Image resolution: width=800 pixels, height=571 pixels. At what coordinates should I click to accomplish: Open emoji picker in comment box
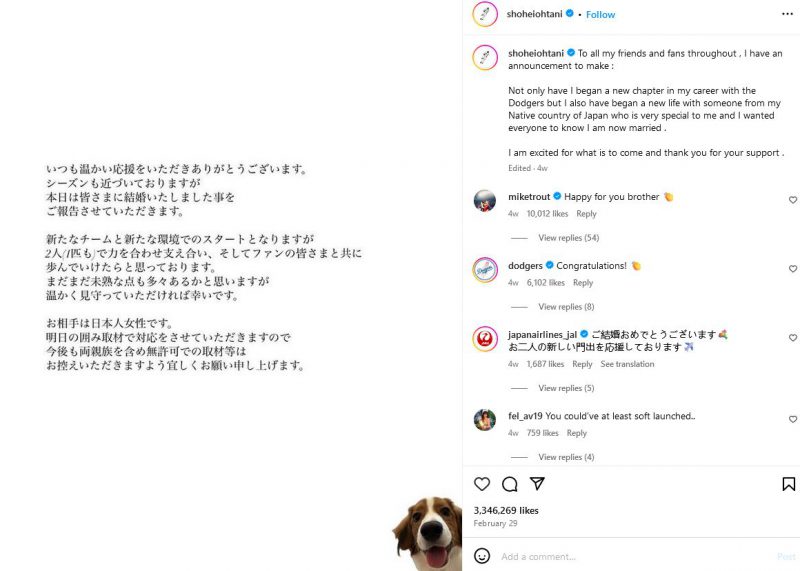pos(482,556)
